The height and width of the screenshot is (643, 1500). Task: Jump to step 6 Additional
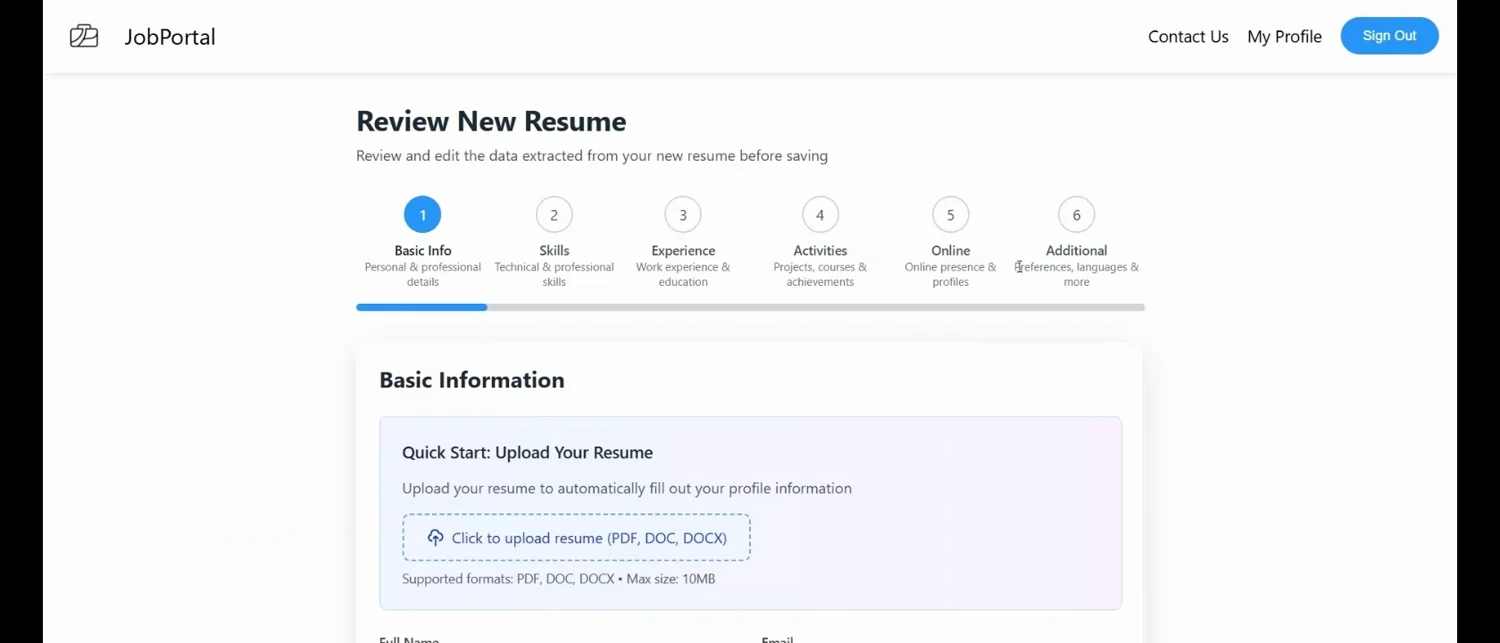pyautogui.click(x=1076, y=215)
